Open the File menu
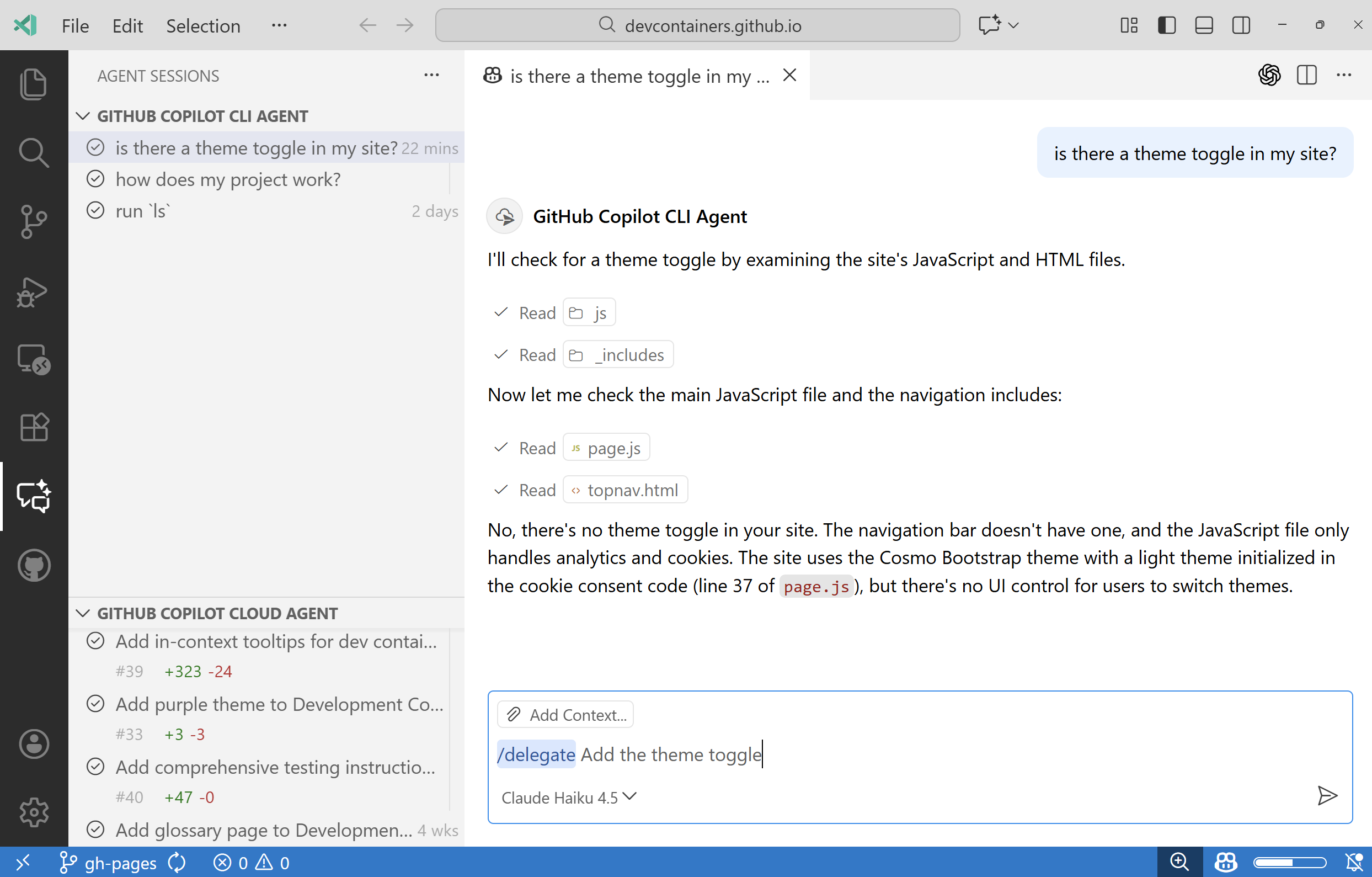The width and height of the screenshot is (1372, 877). click(74, 25)
